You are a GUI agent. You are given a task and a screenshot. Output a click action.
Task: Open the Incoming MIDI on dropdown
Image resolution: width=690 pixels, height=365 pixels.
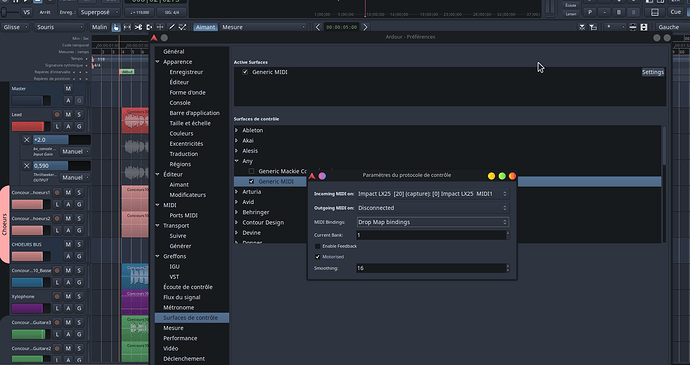[433, 194]
